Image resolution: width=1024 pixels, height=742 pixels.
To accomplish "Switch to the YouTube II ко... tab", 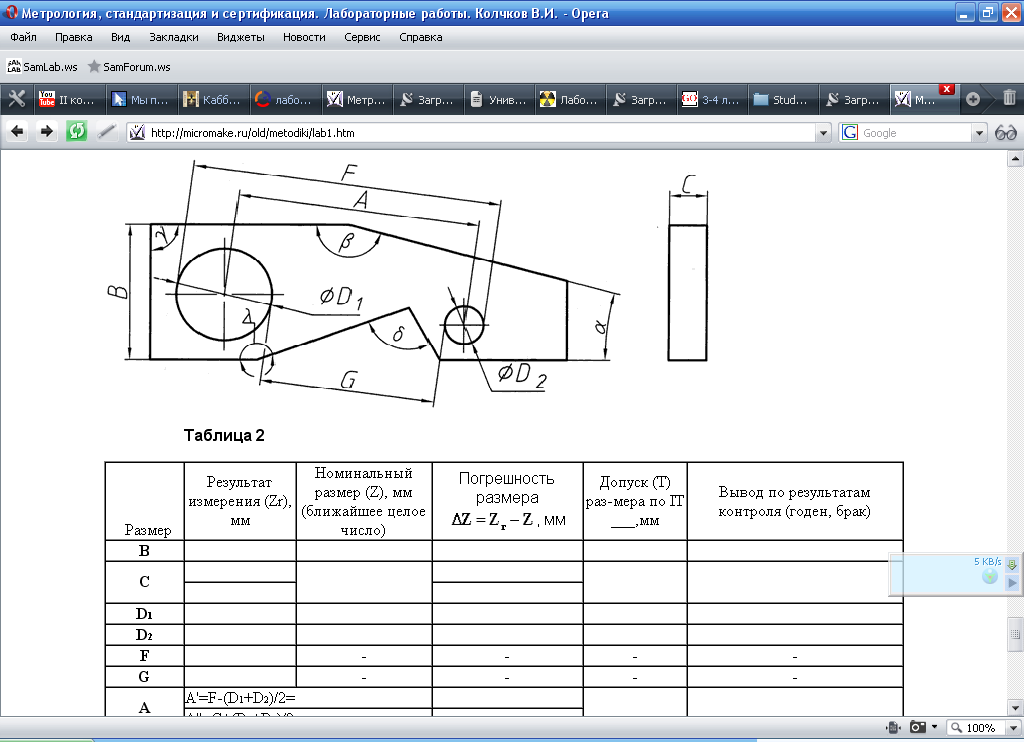I will click(x=67, y=99).
